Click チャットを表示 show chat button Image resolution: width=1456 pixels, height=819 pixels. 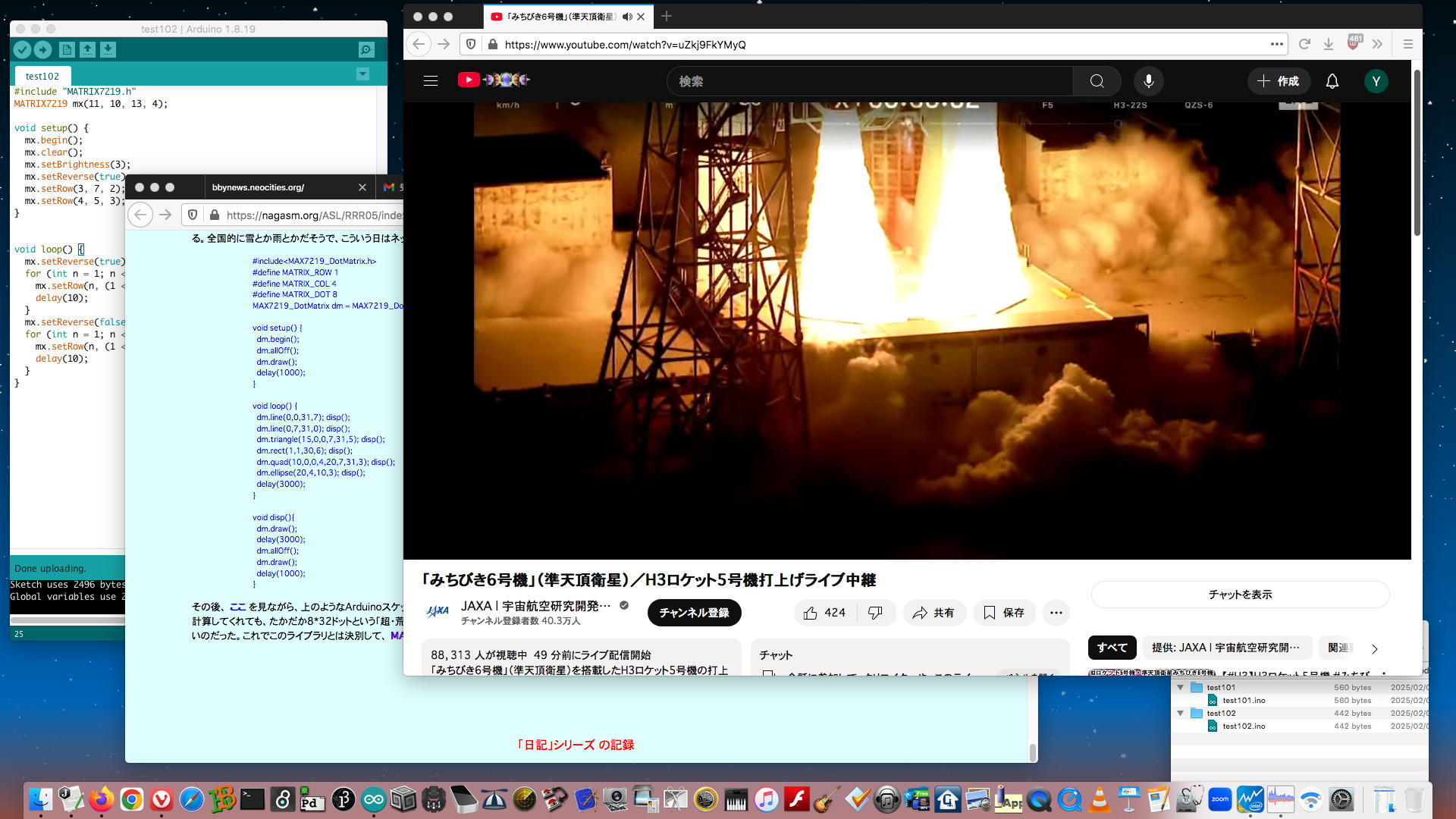point(1240,595)
